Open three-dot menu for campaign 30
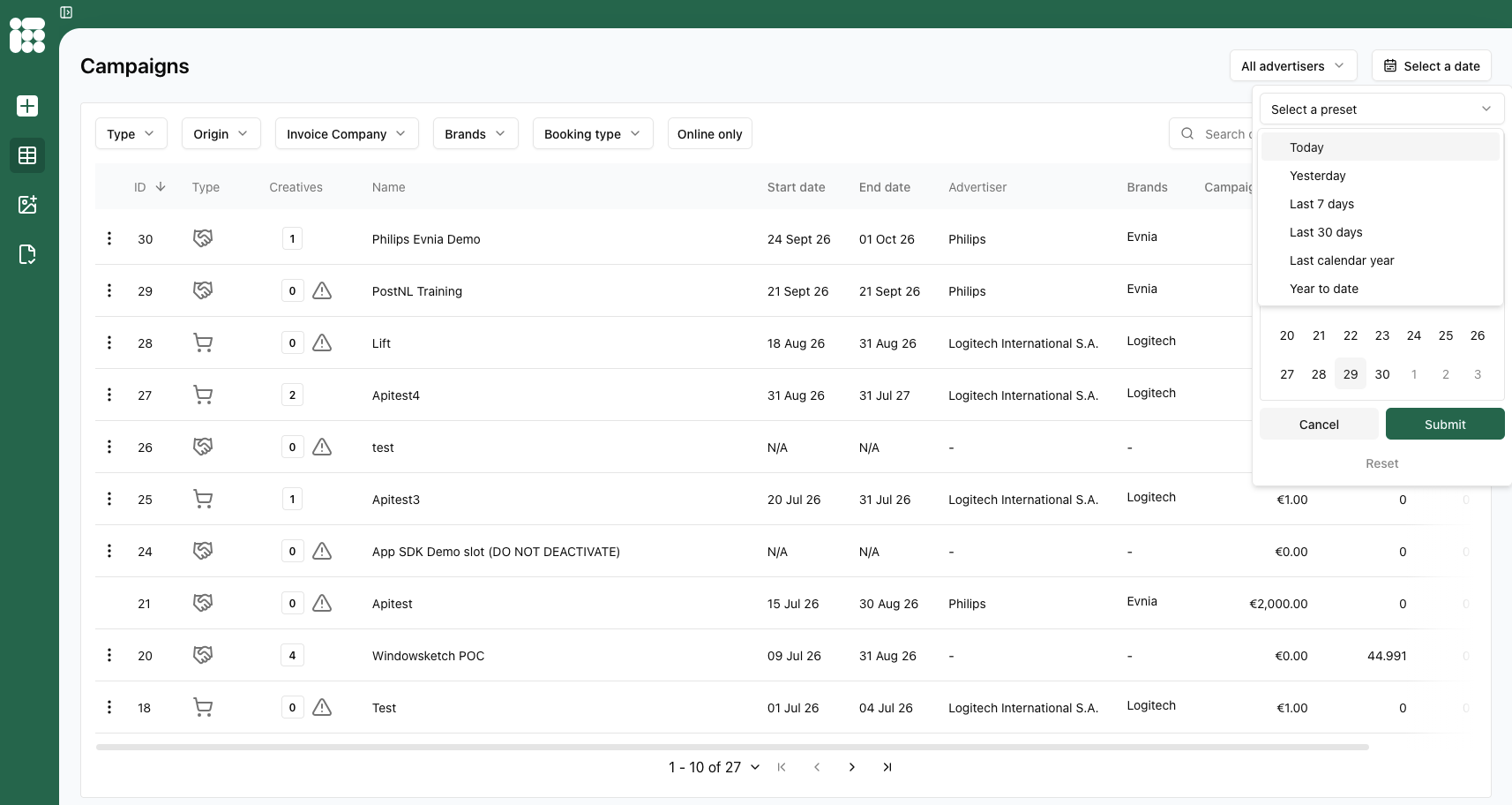Viewport: 1512px width, 805px height. pos(109,238)
